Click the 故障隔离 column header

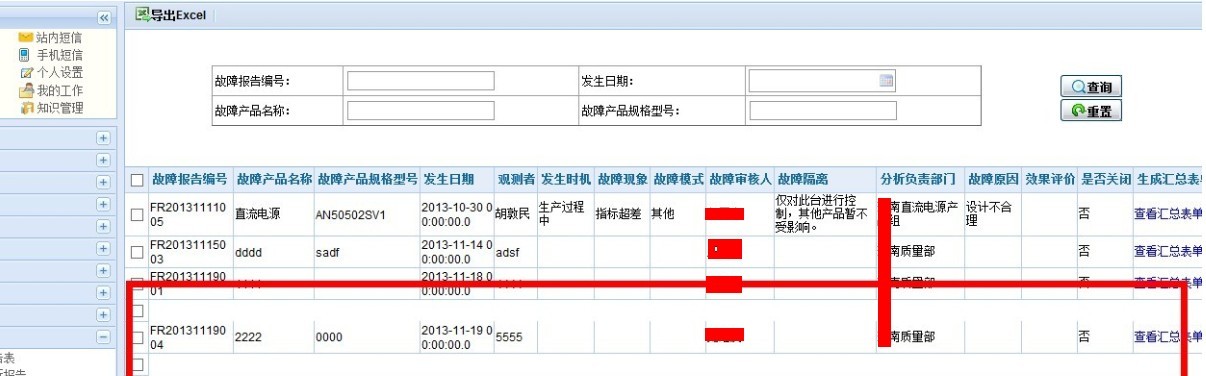pyautogui.click(x=803, y=180)
